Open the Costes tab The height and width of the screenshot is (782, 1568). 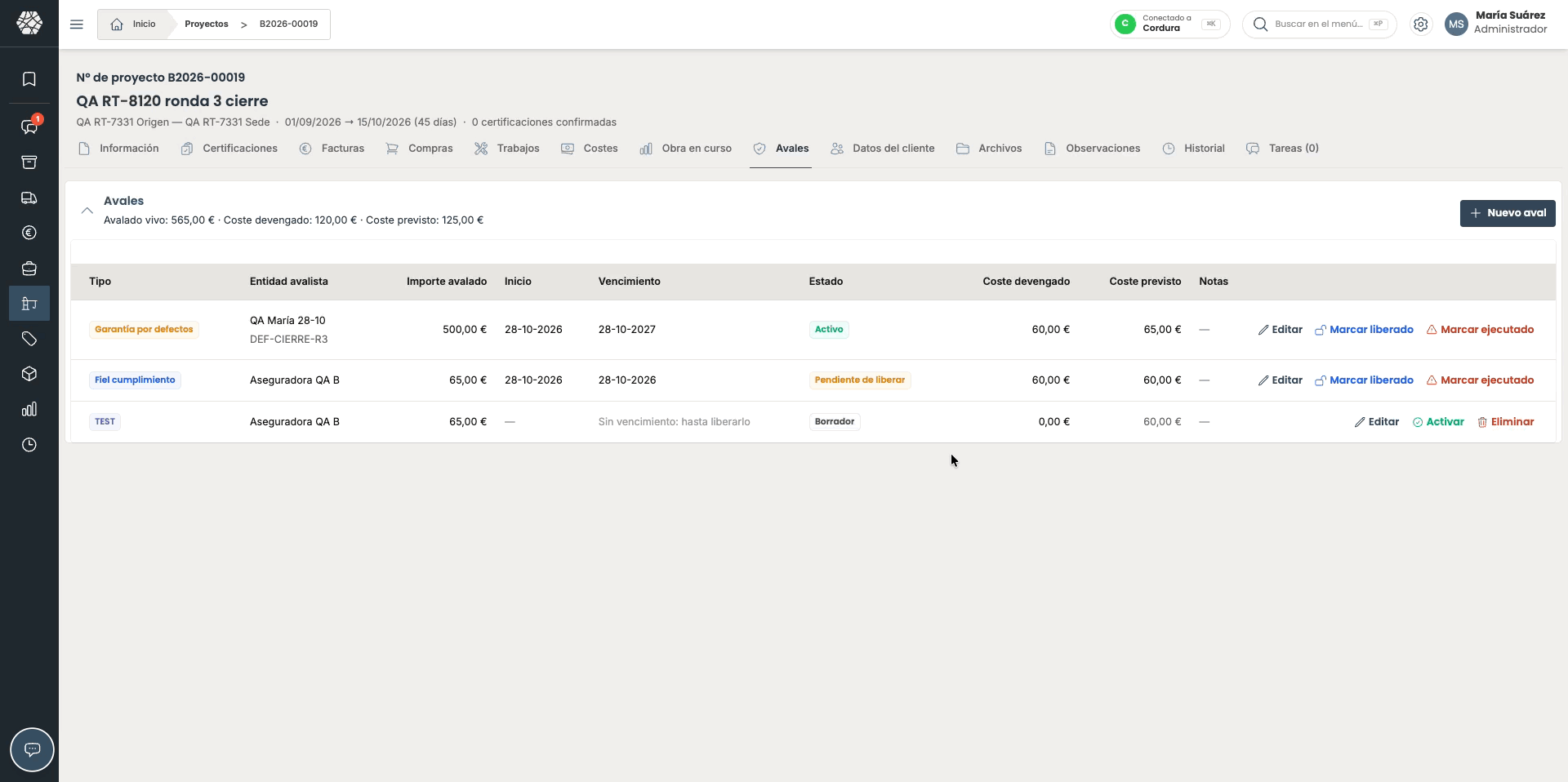tap(590, 149)
